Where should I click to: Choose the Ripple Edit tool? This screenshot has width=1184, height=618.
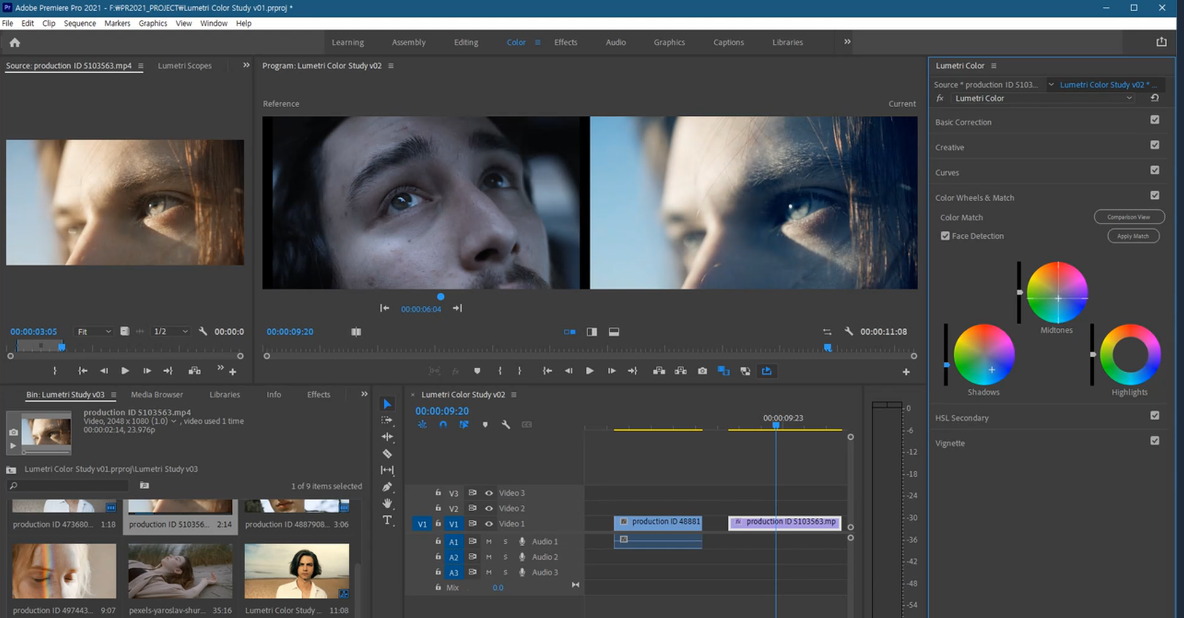click(x=387, y=437)
